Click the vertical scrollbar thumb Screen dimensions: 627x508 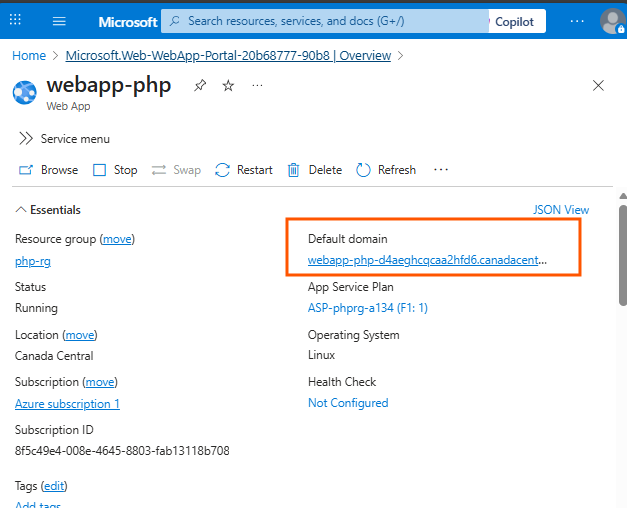623,256
